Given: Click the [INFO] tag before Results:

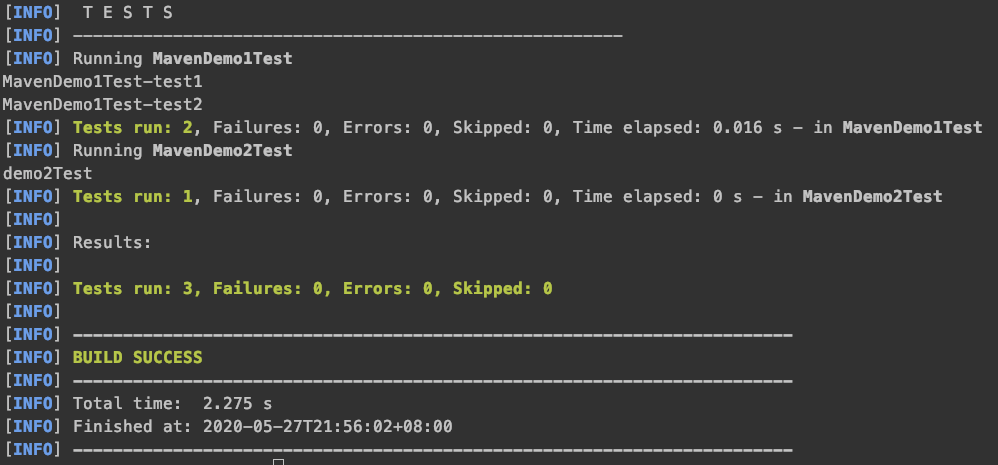Looking at the screenshot, I should (x=33, y=242).
